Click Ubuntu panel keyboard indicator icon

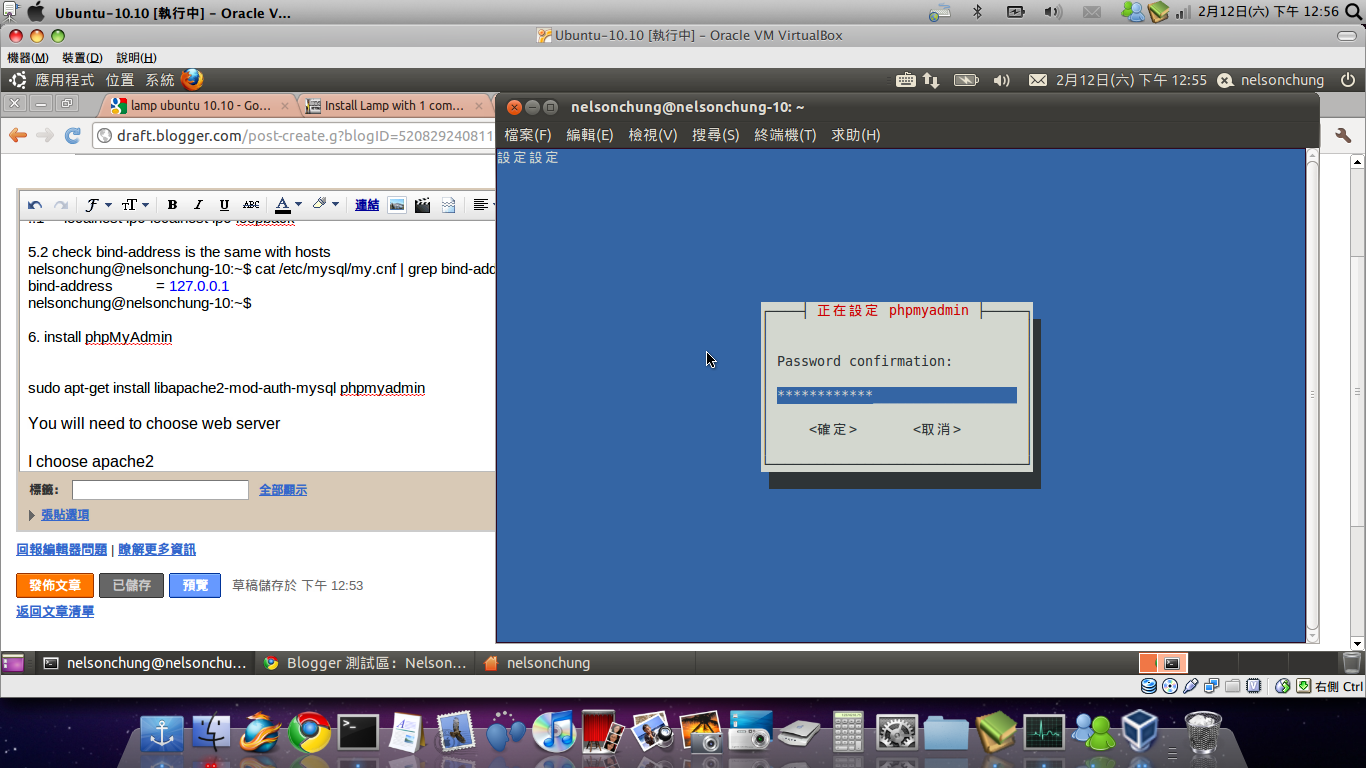(x=906, y=80)
